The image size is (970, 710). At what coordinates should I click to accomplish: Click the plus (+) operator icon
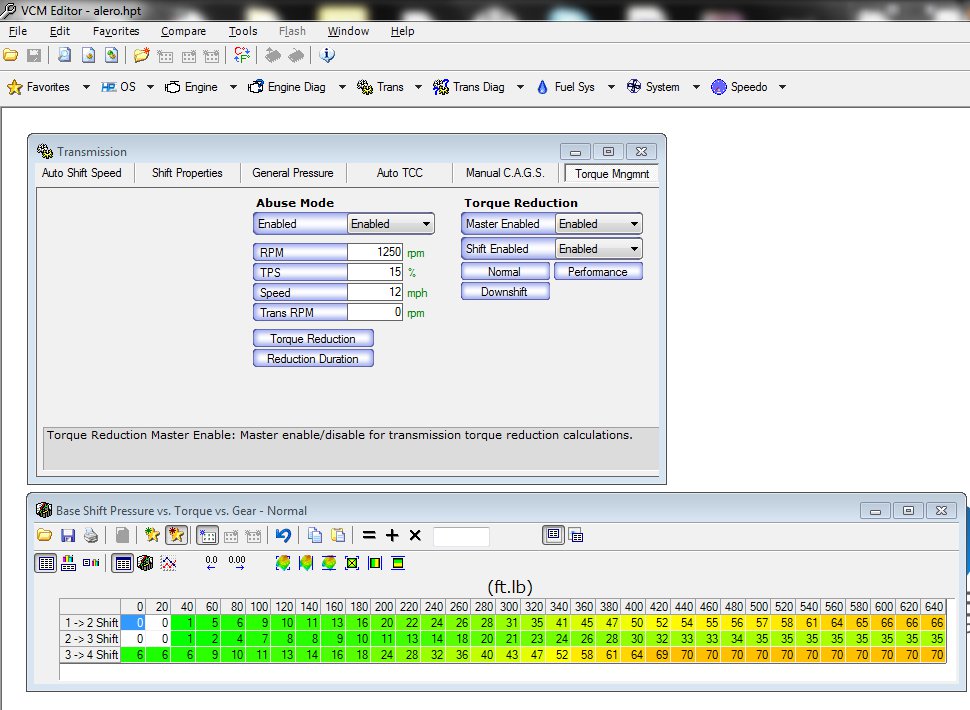[x=392, y=536]
